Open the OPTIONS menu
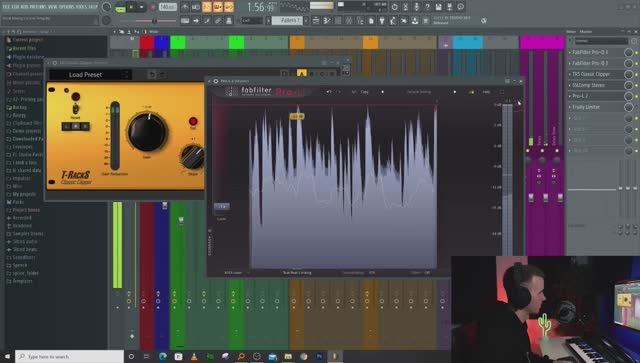The image size is (640, 363). (68, 7)
